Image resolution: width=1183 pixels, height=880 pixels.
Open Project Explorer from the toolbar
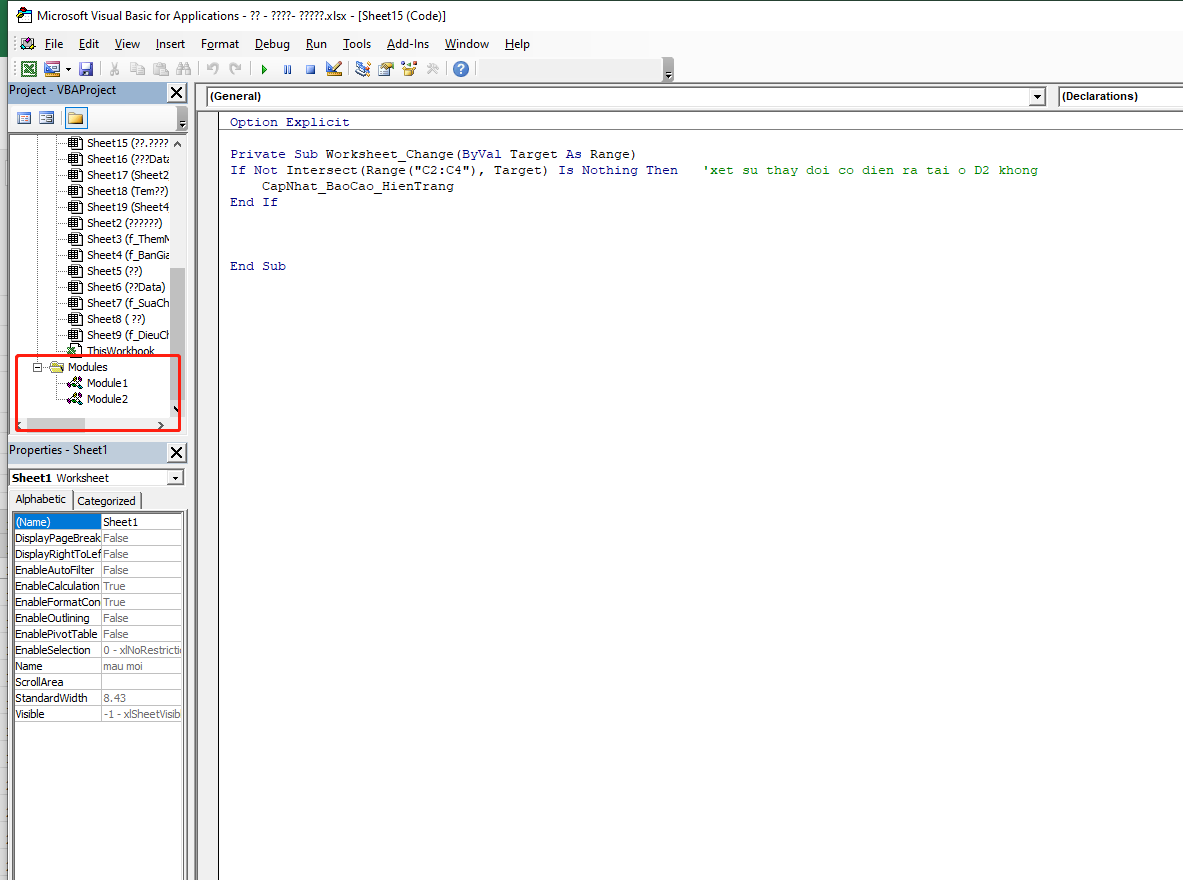pyautogui.click(x=363, y=69)
